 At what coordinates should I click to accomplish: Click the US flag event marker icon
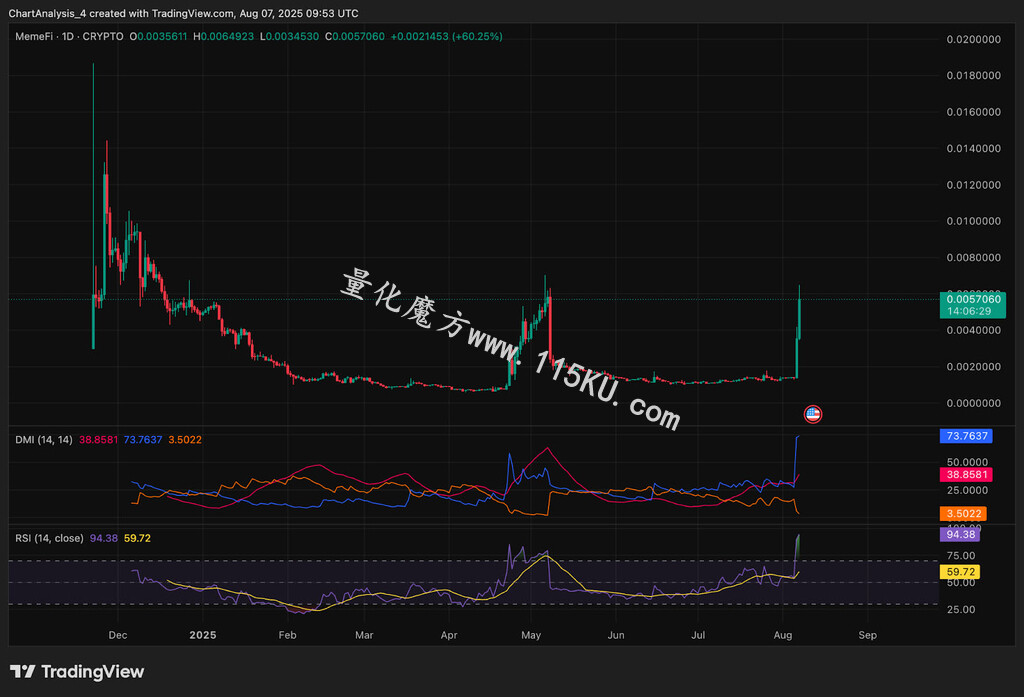pos(812,413)
